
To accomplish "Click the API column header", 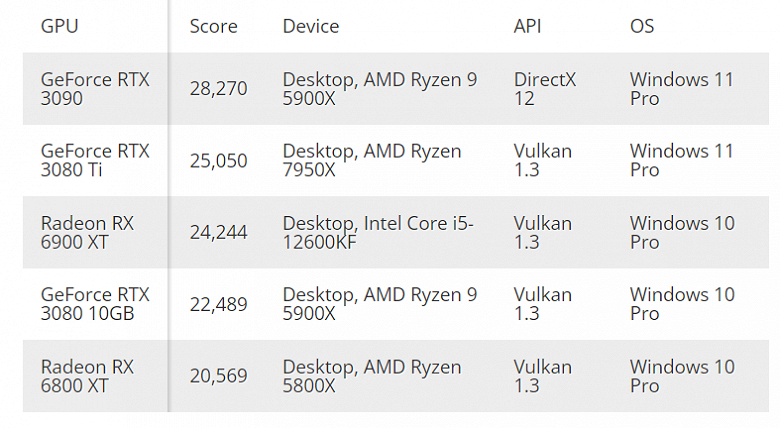I will coord(527,26).
